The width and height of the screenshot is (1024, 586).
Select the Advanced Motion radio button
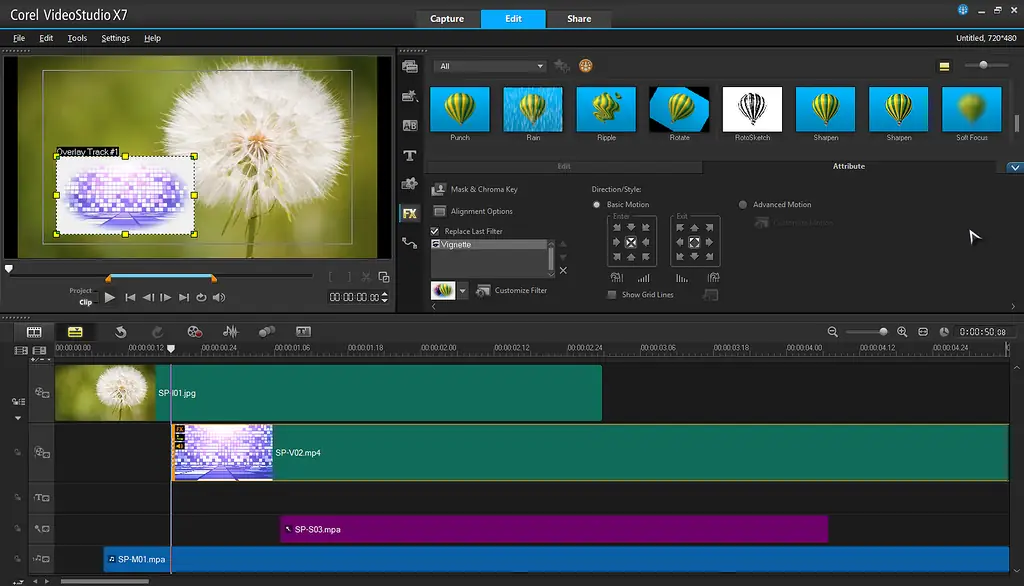click(743, 205)
